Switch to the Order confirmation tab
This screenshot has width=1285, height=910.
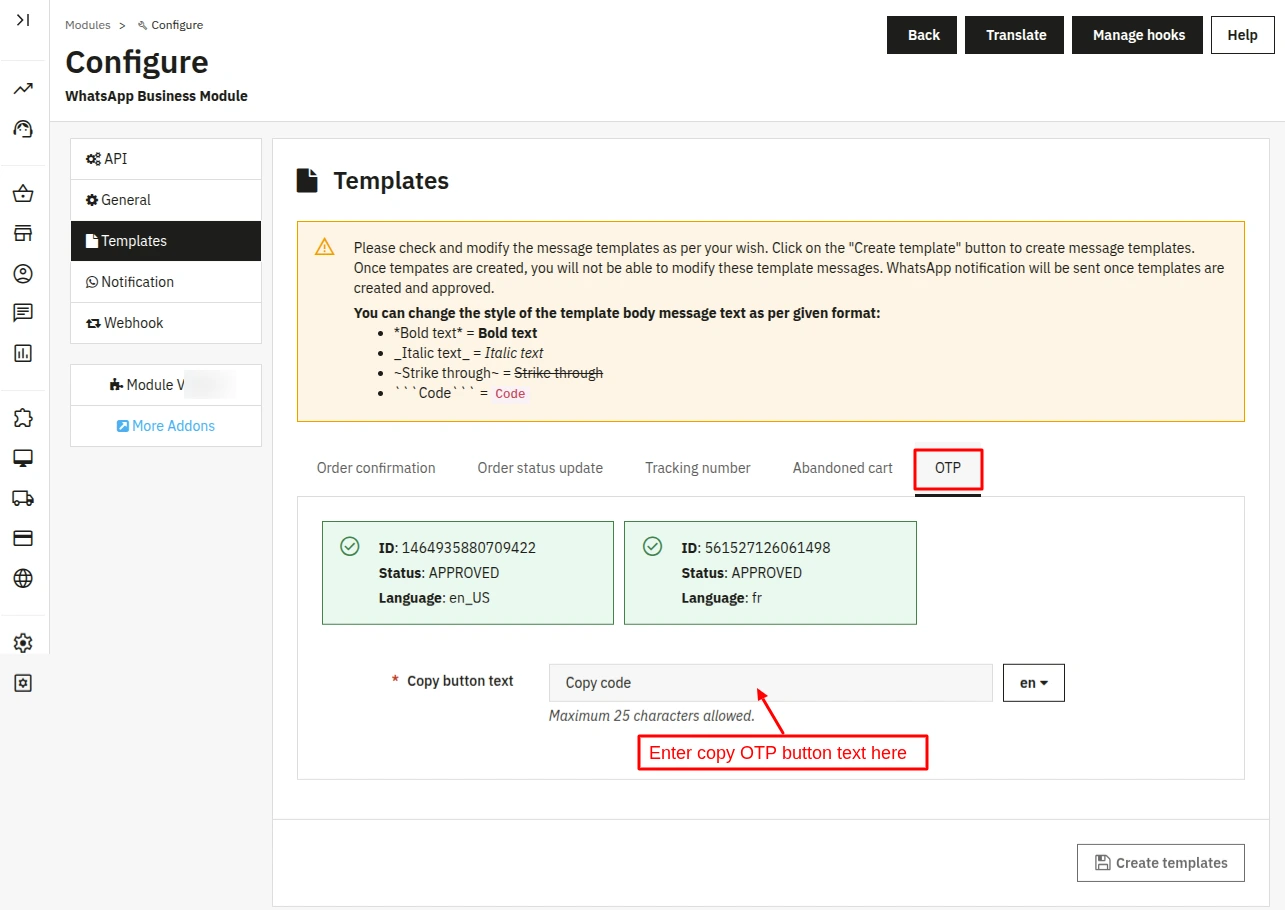pos(376,468)
